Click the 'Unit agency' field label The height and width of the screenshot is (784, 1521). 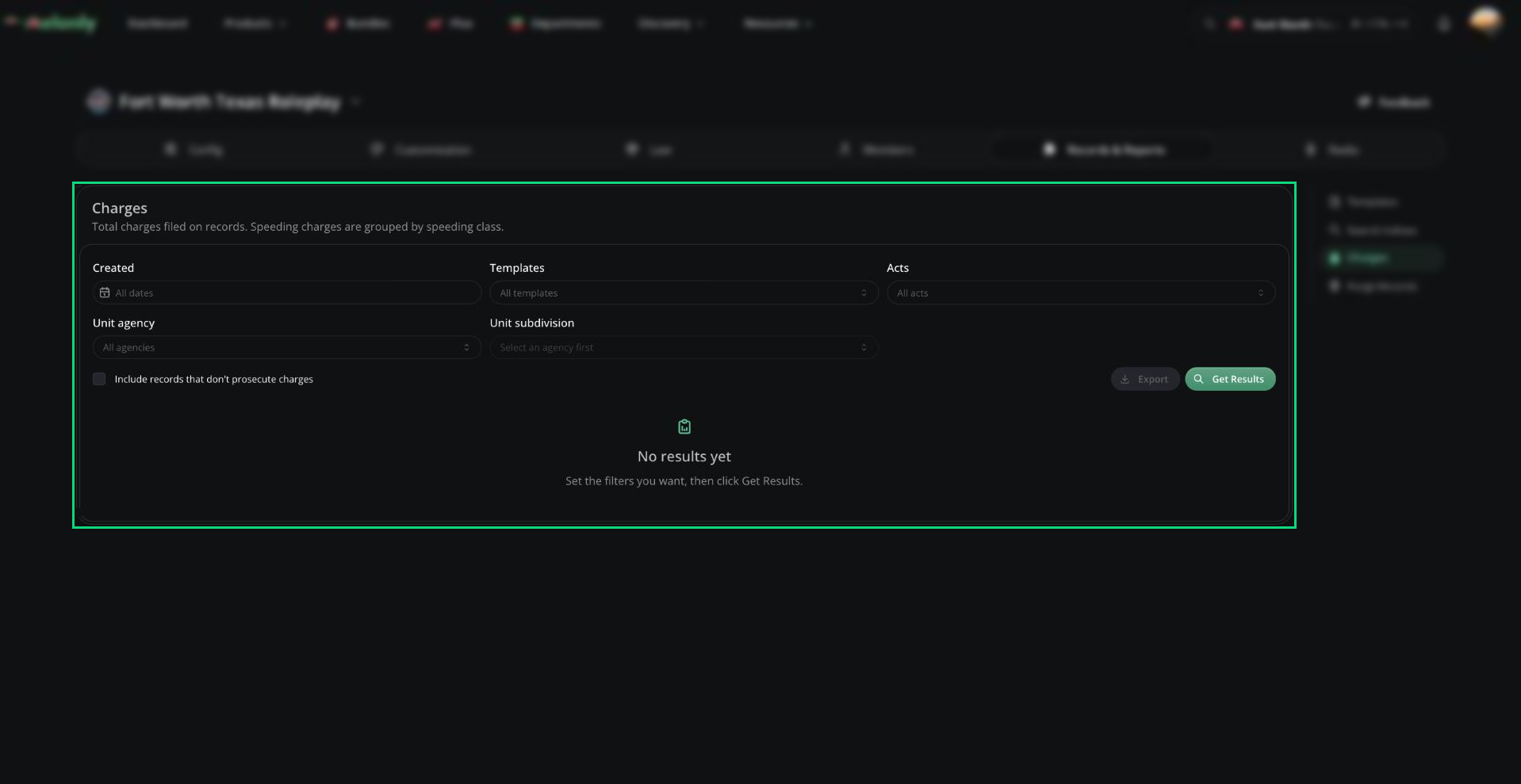tap(124, 323)
